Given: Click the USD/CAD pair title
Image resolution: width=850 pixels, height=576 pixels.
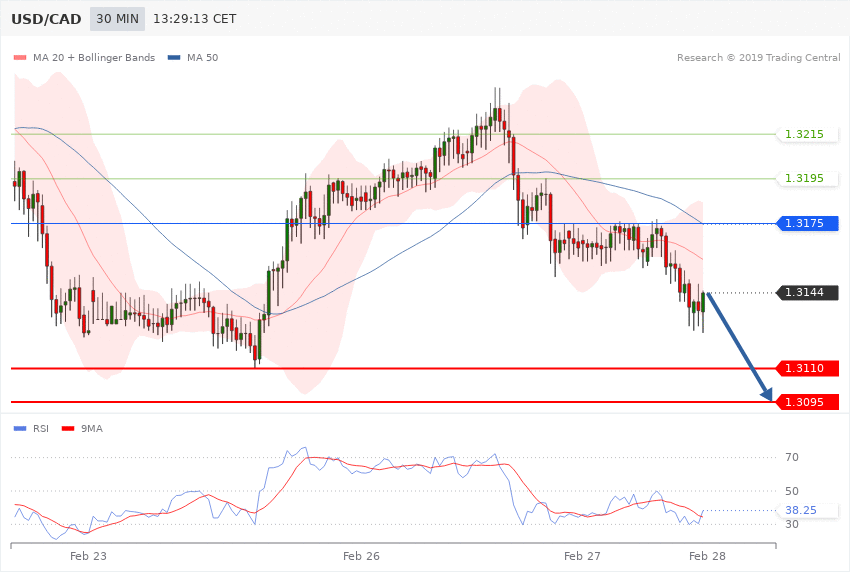Looking at the screenshot, I should (x=46, y=19).
